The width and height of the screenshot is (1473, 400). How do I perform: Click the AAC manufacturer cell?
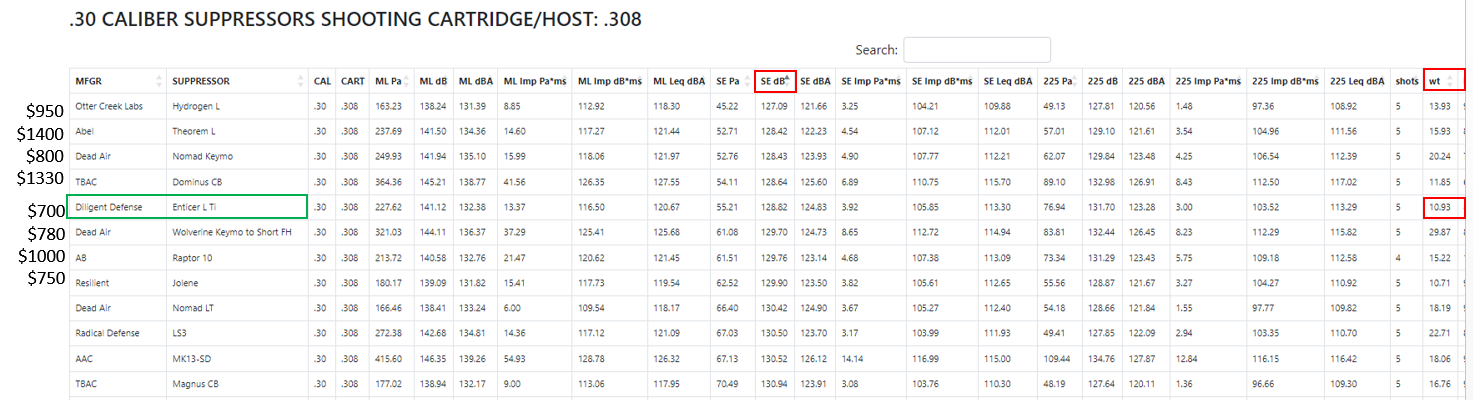pyautogui.click(x=116, y=358)
